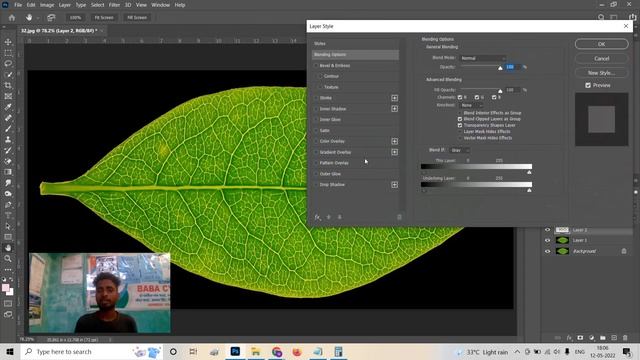The height and width of the screenshot is (360, 640).
Task: Open the Blend Mode dropdown
Action: pyautogui.click(x=483, y=58)
